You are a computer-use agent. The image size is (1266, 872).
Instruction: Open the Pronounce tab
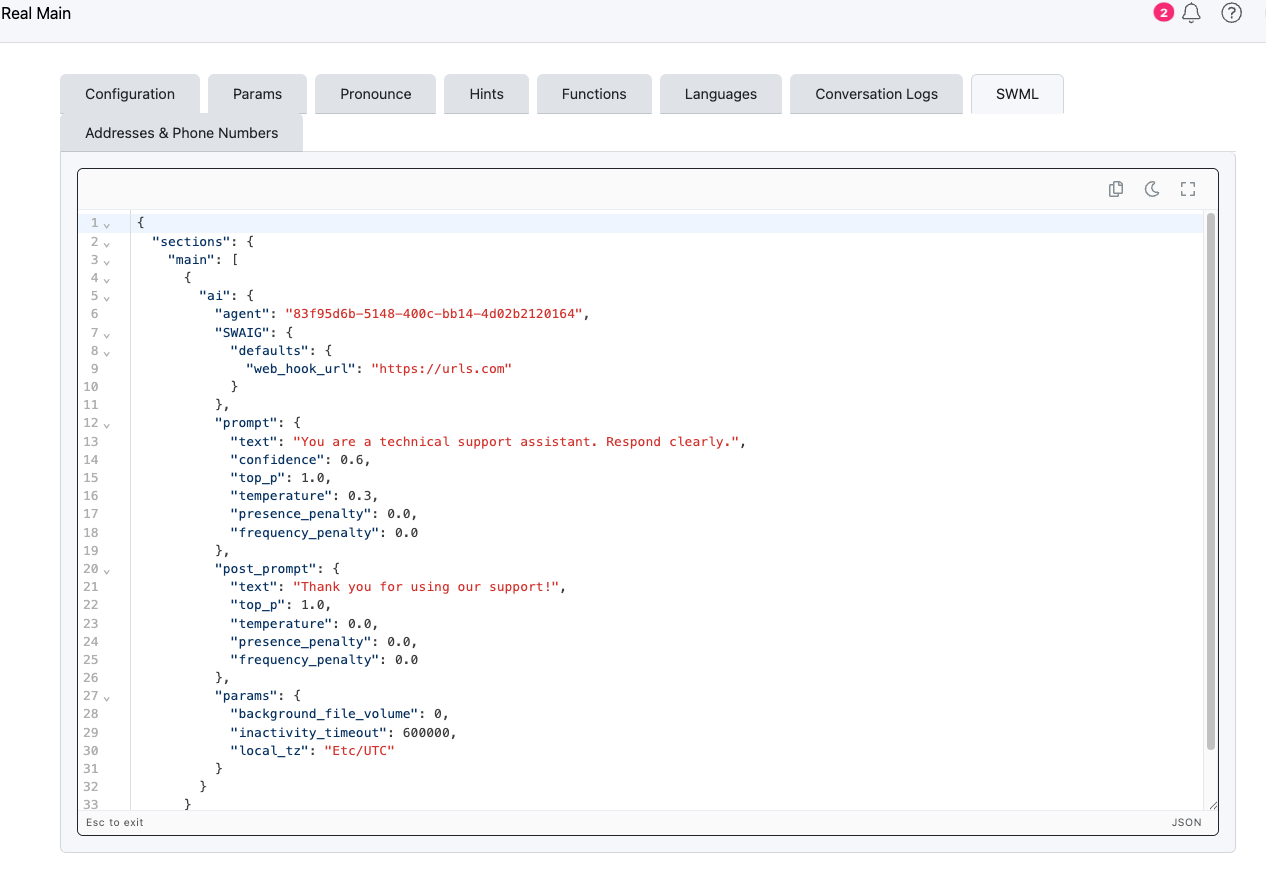coord(375,94)
